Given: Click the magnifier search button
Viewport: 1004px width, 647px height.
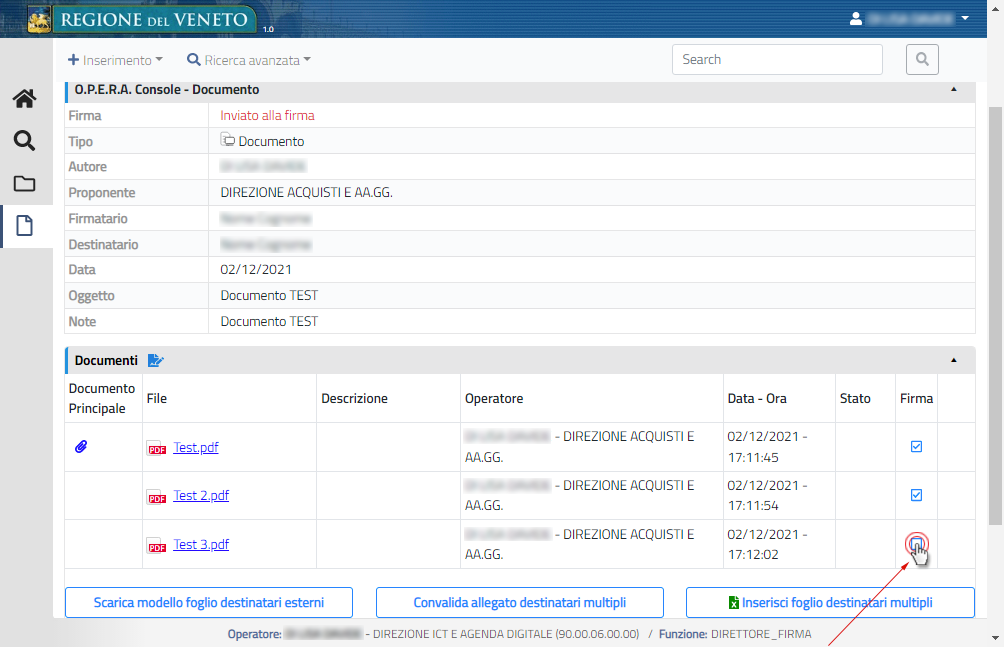Looking at the screenshot, I should coord(922,60).
